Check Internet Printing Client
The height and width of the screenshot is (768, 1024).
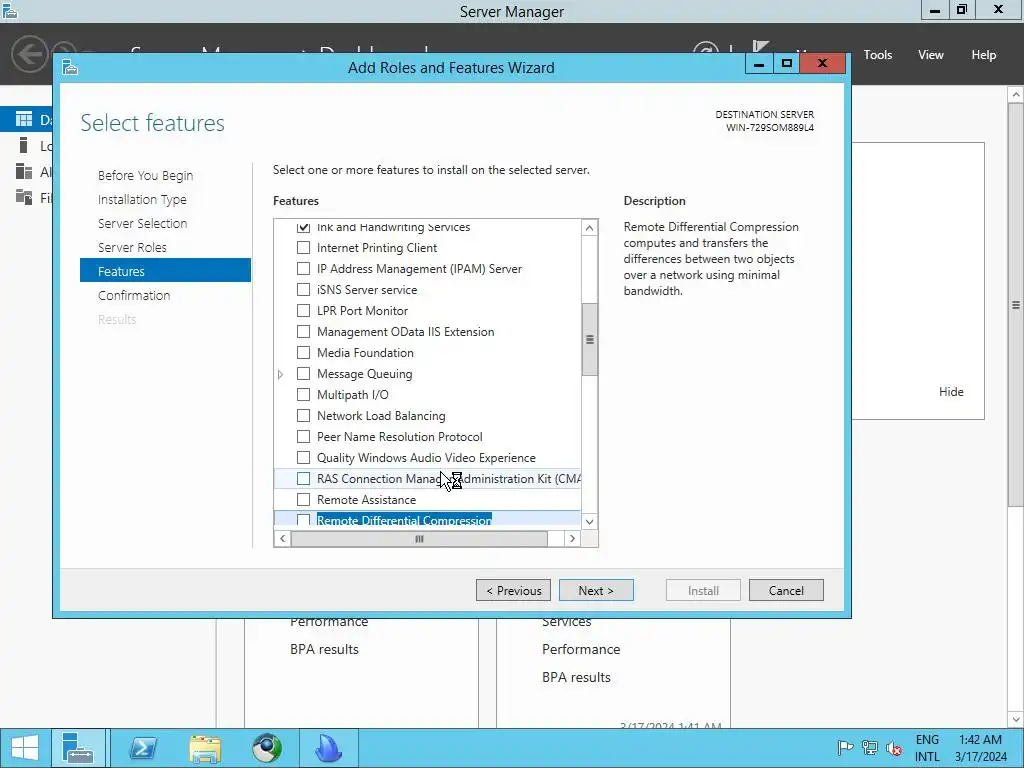303,248
